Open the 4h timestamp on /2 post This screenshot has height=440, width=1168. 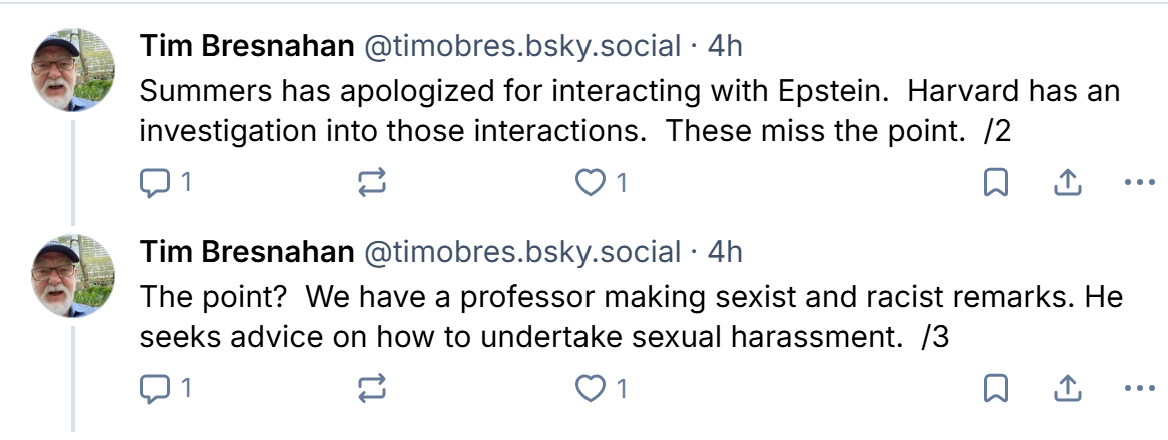[x=726, y=46]
